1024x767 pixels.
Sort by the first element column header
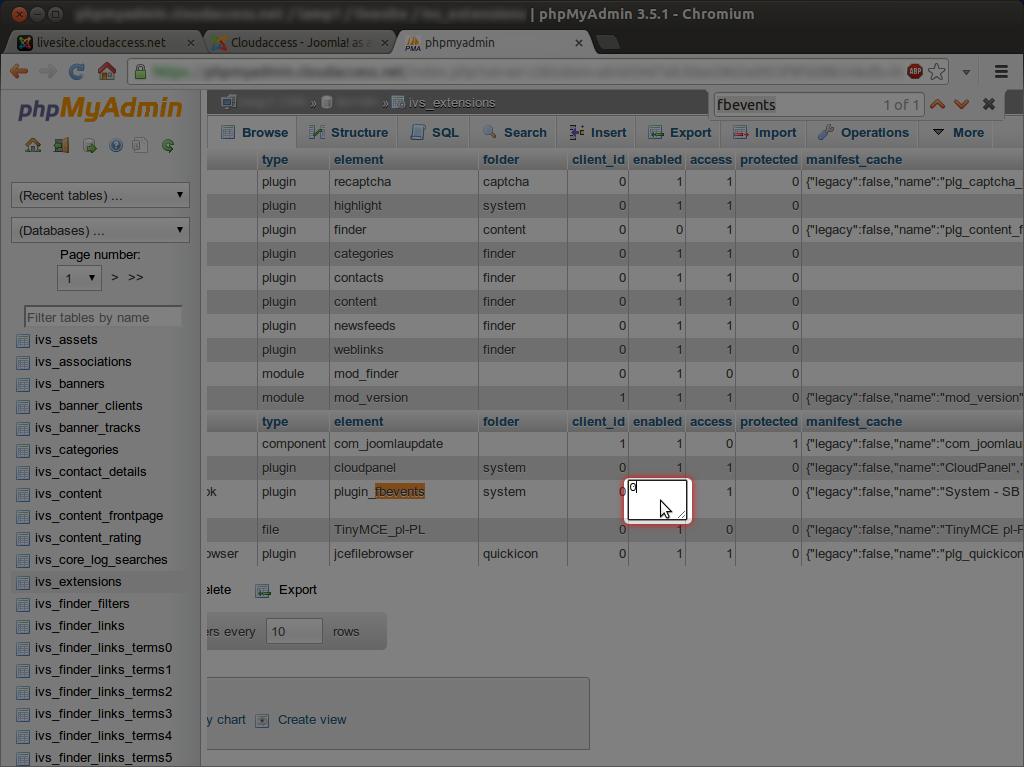click(359, 159)
